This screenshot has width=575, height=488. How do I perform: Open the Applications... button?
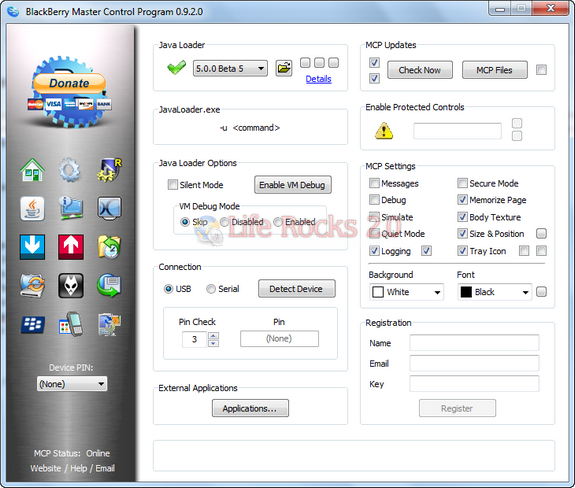pyautogui.click(x=250, y=408)
